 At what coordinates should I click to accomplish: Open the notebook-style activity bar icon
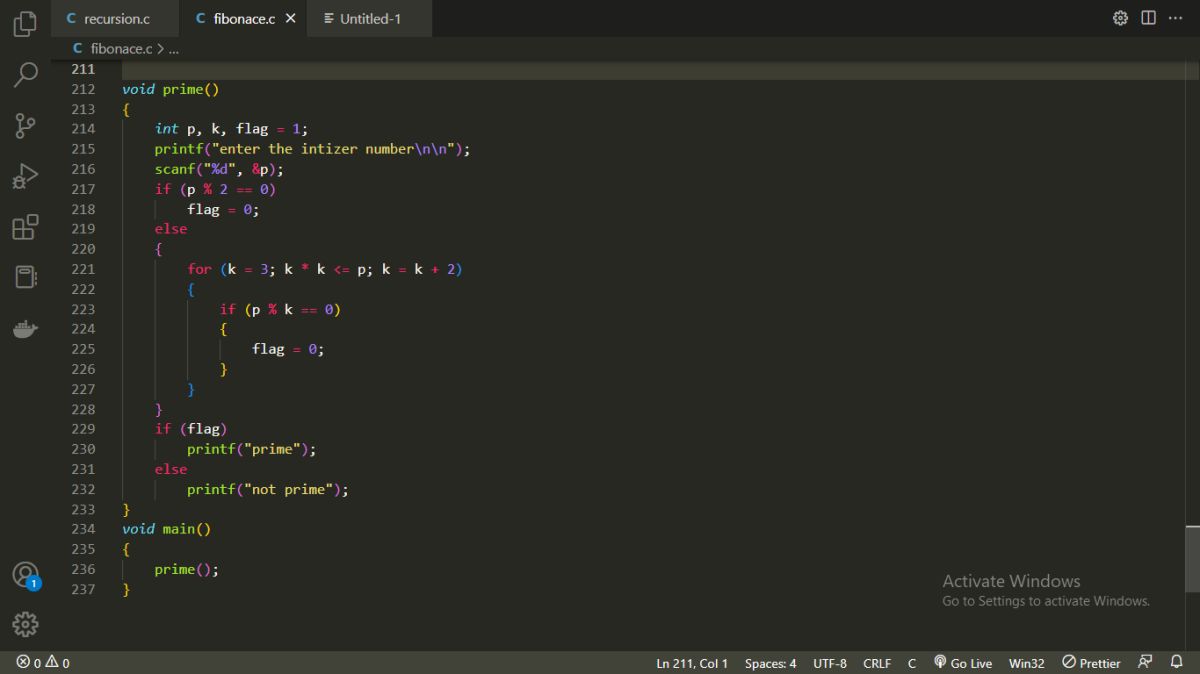click(25, 277)
